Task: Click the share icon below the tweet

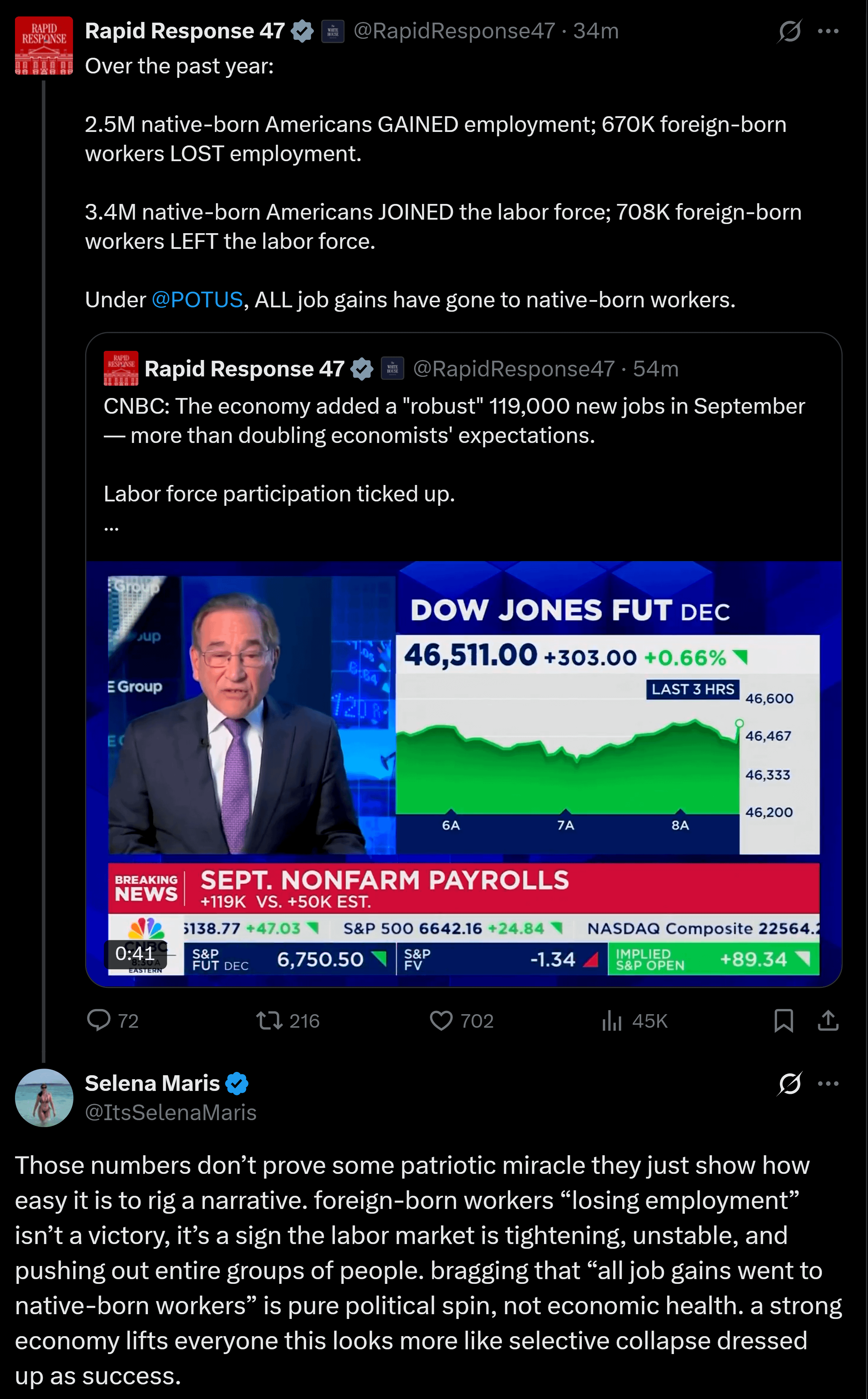Action: 828,1020
